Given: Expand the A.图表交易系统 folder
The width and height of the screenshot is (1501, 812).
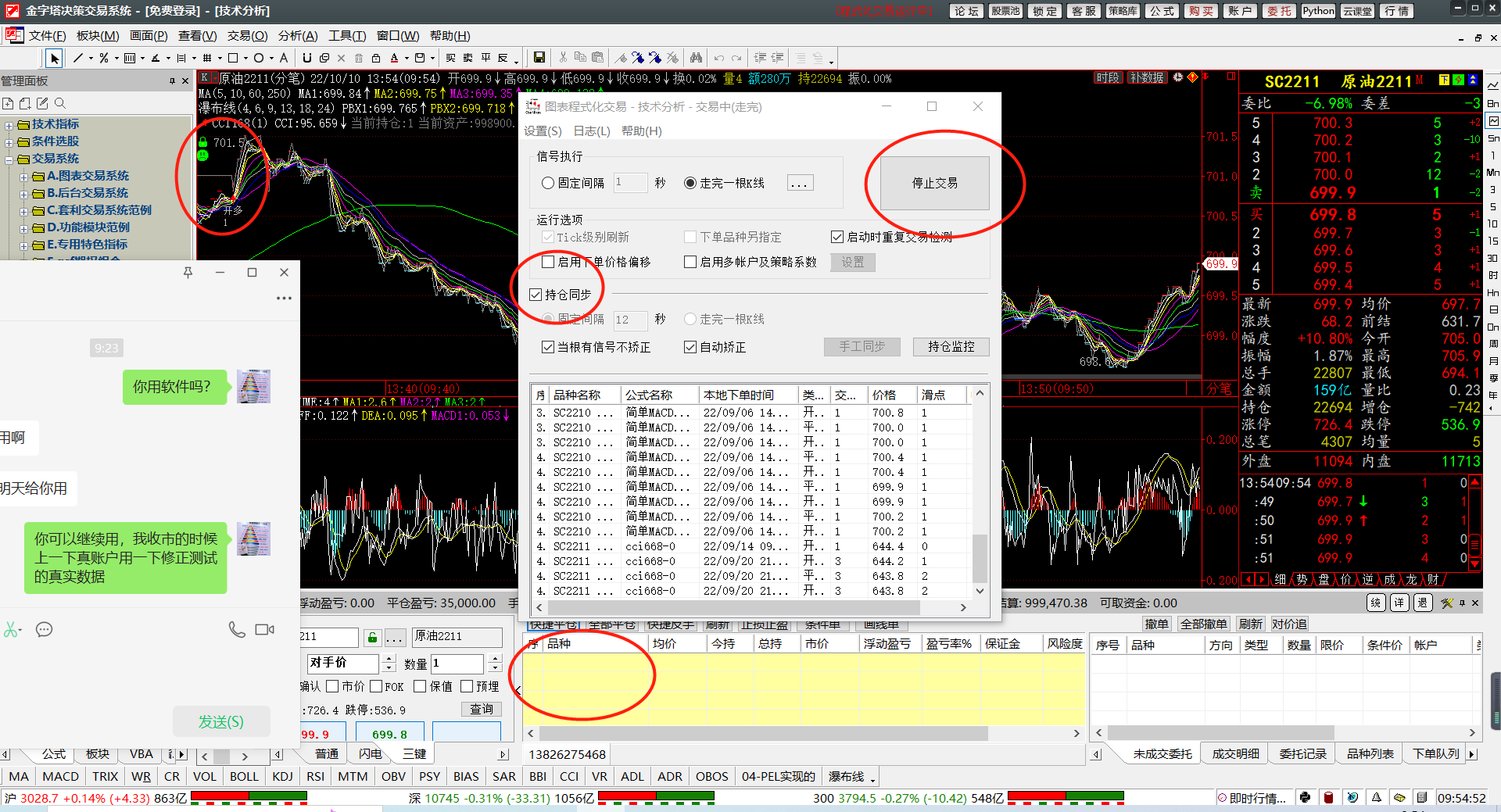Looking at the screenshot, I should pos(24,177).
